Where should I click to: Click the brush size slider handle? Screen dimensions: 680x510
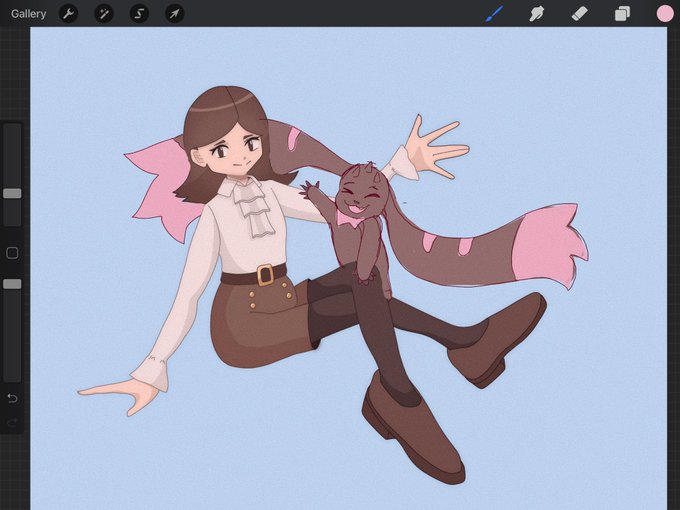click(12, 193)
